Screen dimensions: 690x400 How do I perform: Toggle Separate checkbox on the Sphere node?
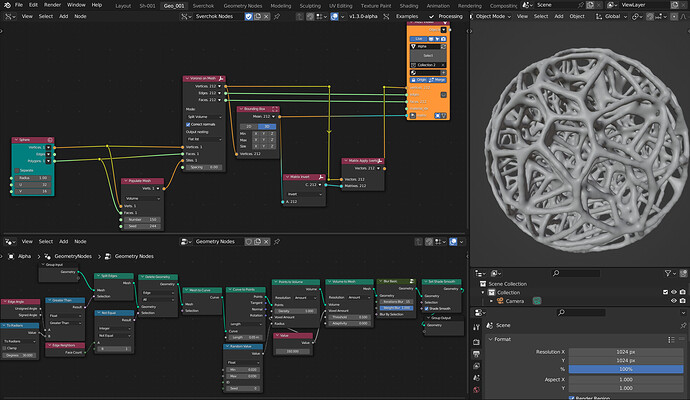17,170
